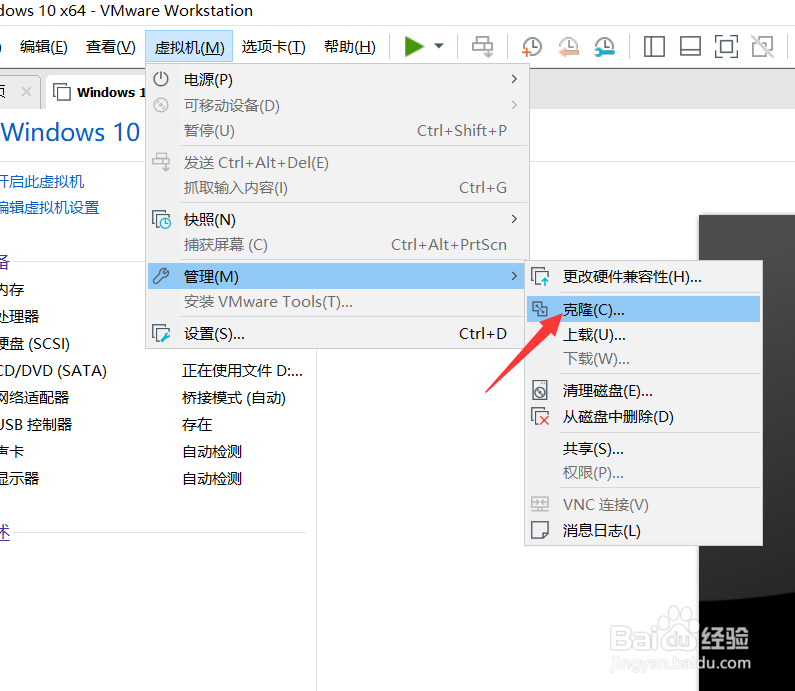The width and height of the screenshot is (795, 691).
Task: Click the Send Ctrl+Alt+Del toolbar icon
Action: [x=482, y=47]
